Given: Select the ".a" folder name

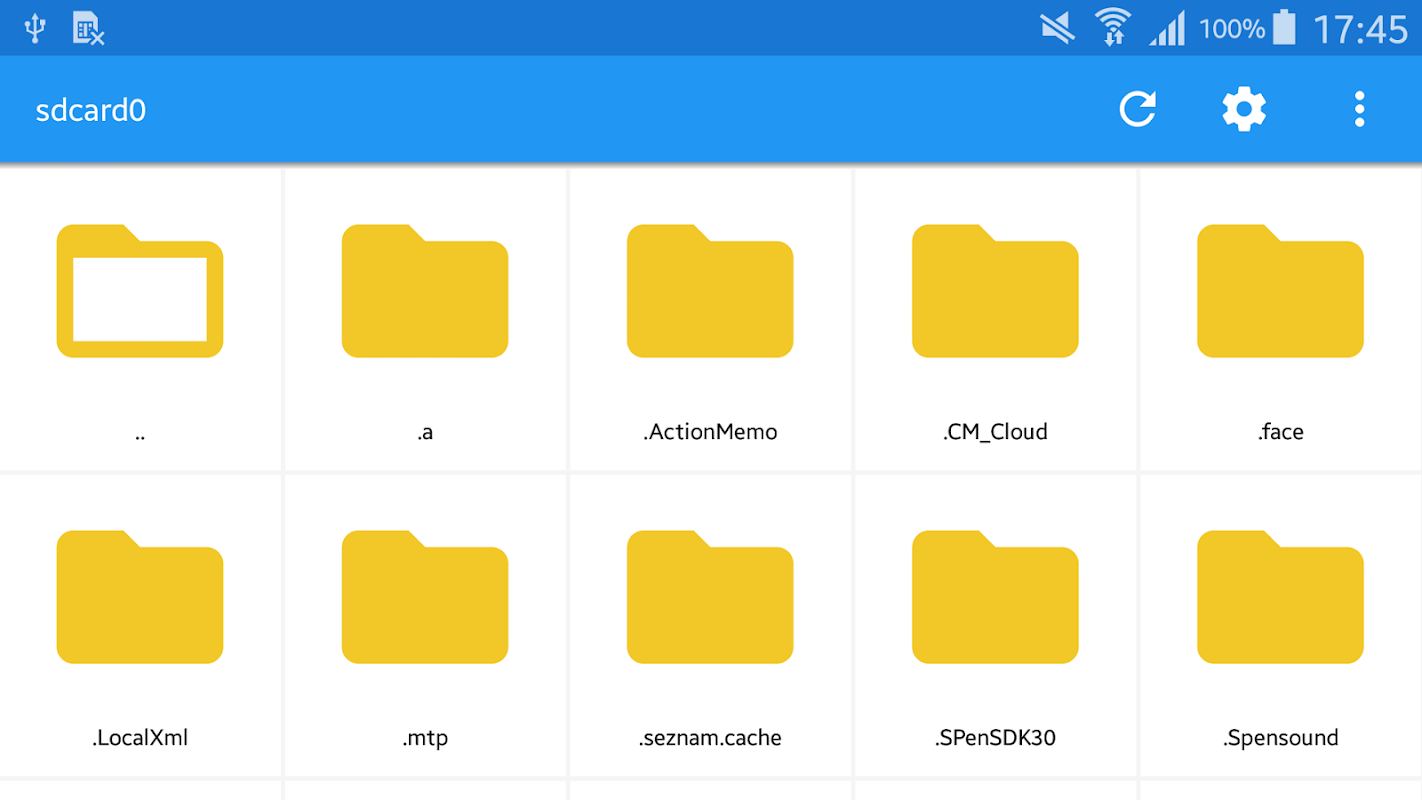Looking at the screenshot, I should coord(425,433).
